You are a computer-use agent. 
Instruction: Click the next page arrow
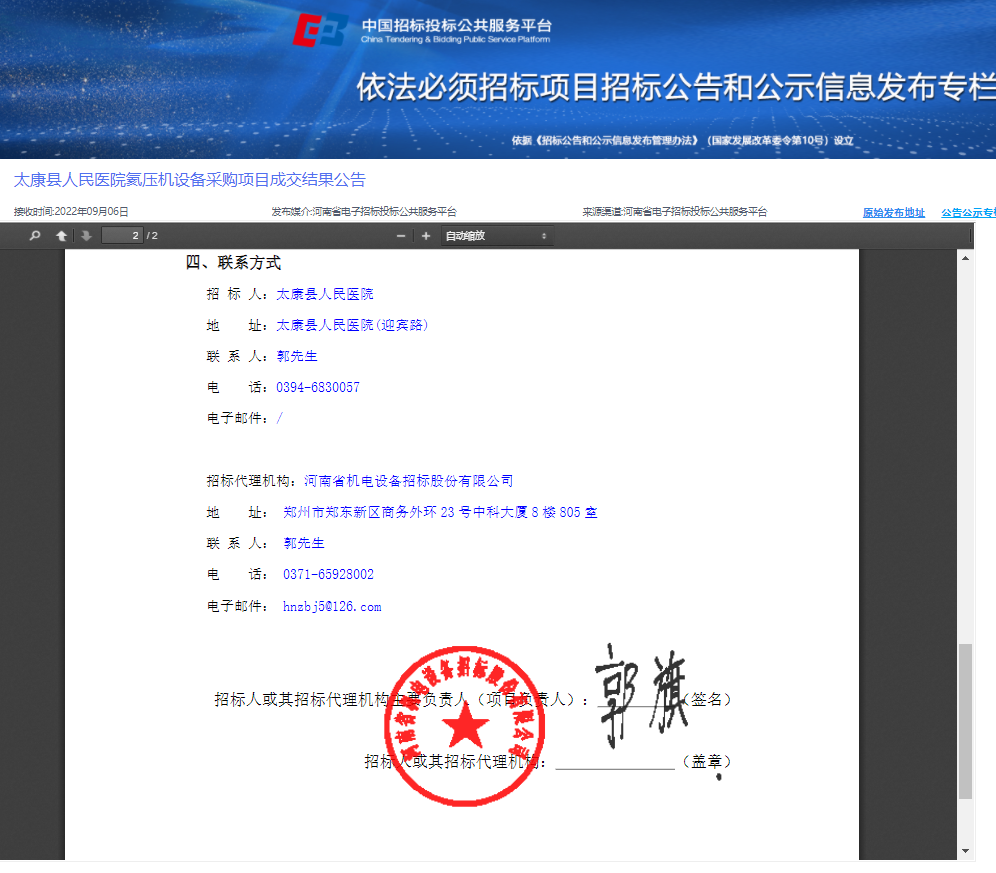86,236
